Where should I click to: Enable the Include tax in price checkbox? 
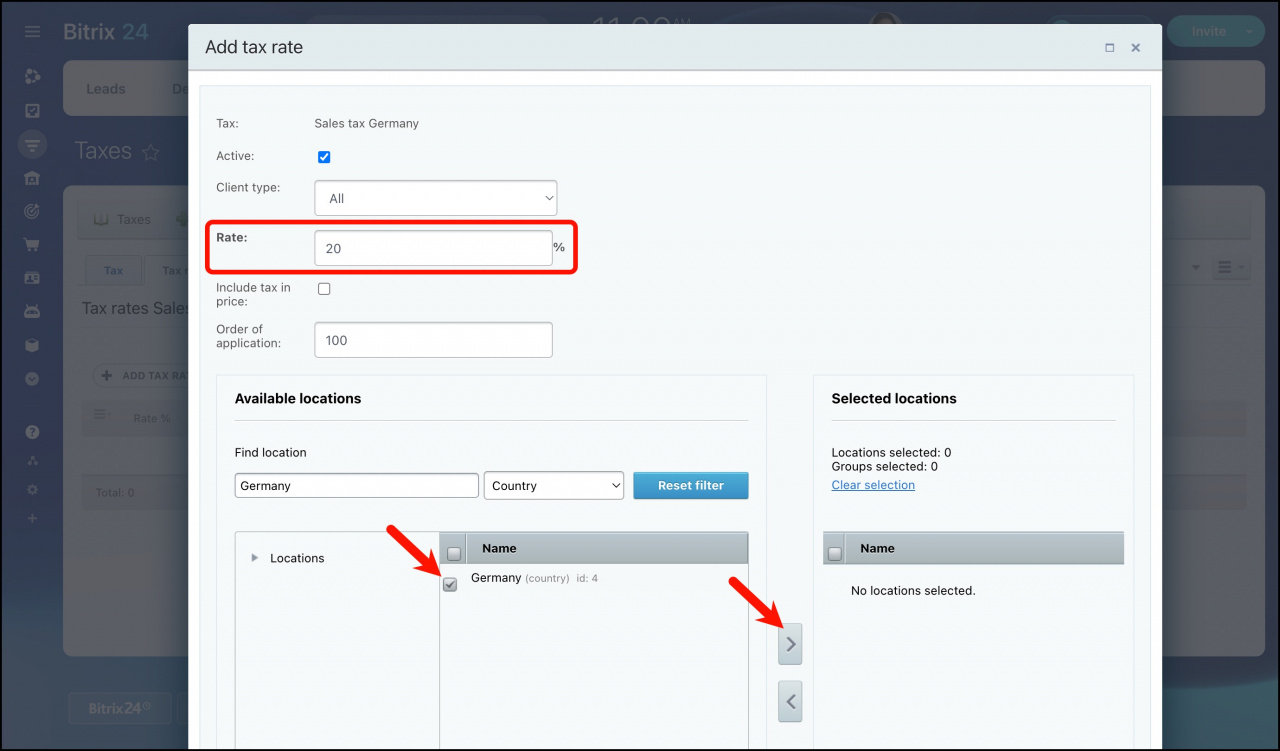(x=324, y=289)
